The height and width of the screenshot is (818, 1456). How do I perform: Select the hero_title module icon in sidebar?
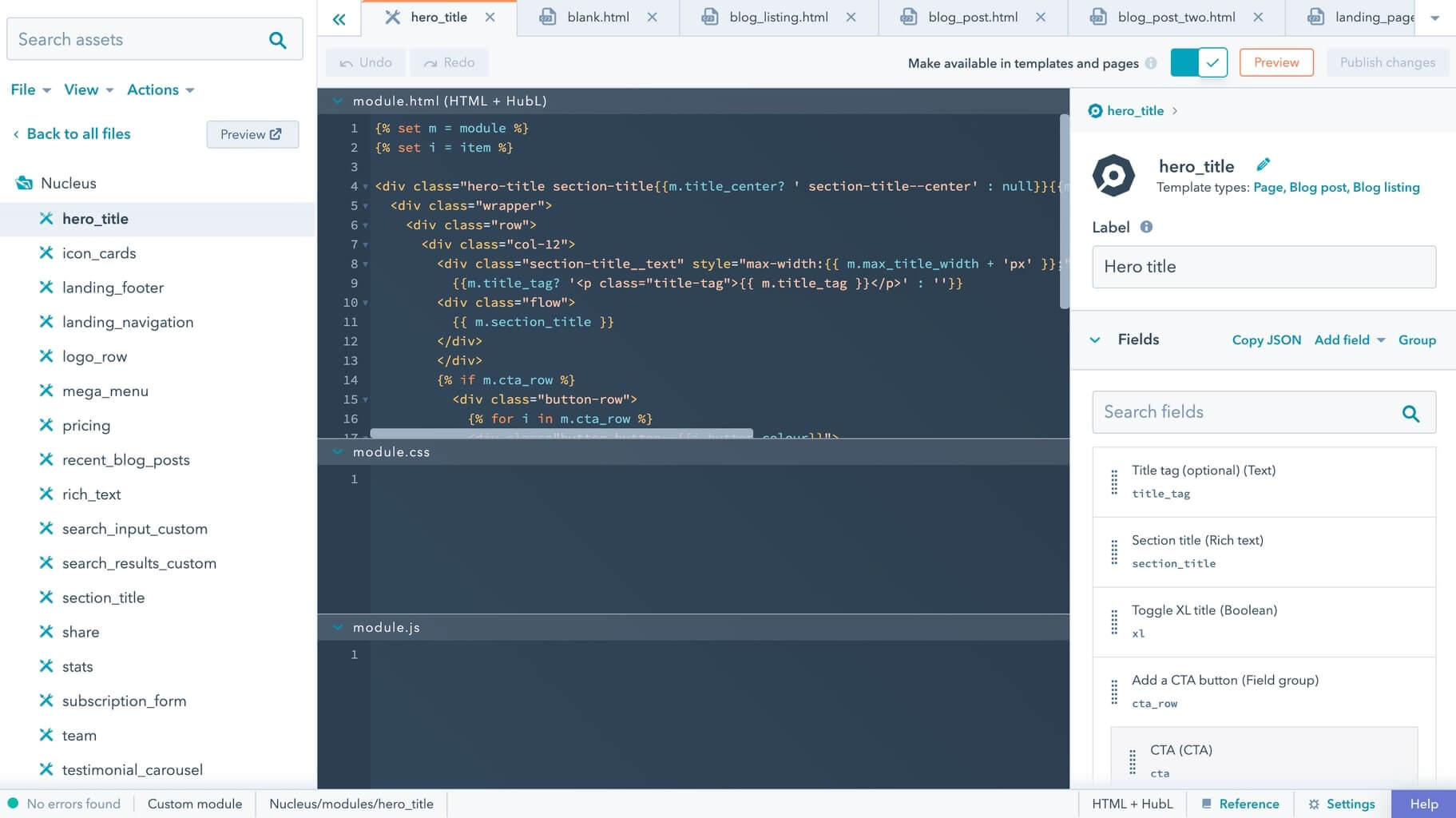46,218
